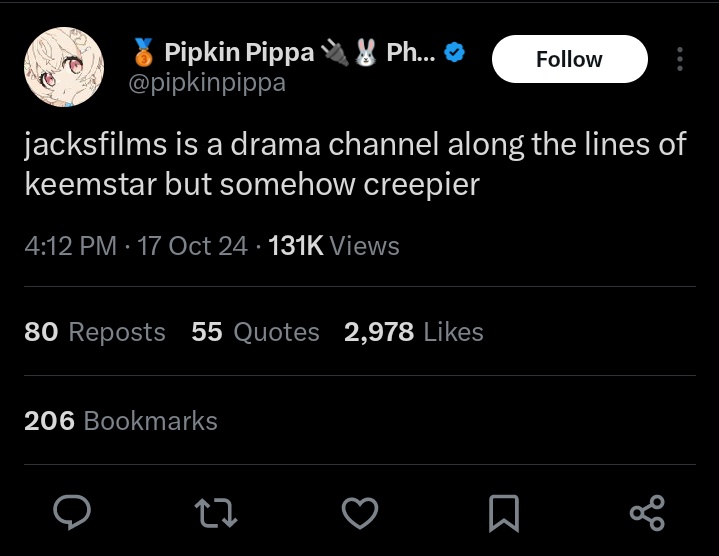This screenshot has height=556, width=719.
Task: Follow the Pipkin Pippa account
Action: pyautogui.click(x=570, y=59)
